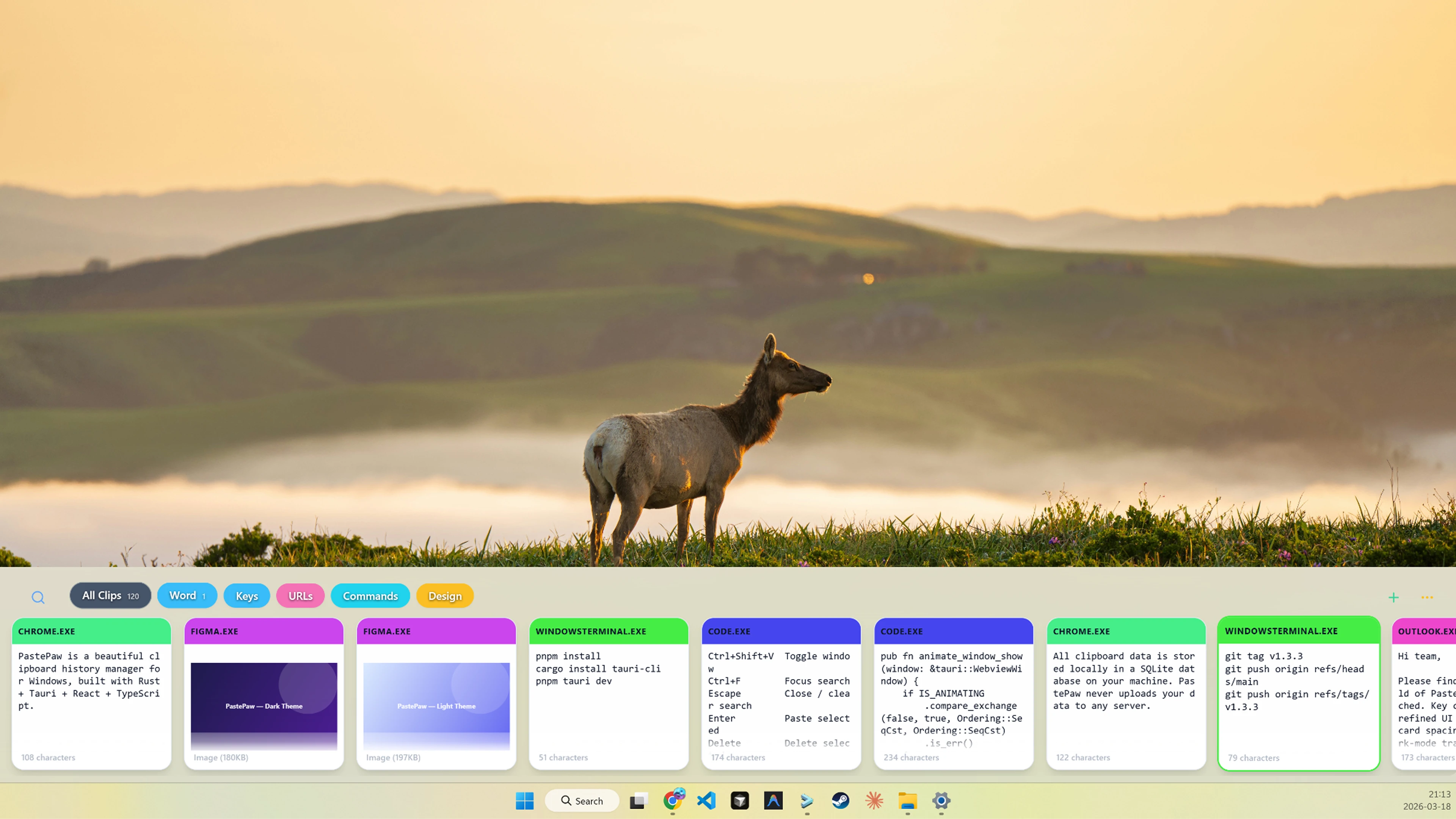Open the URLs folder pill
Screen dimensions: 1456x819
(300, 596)
